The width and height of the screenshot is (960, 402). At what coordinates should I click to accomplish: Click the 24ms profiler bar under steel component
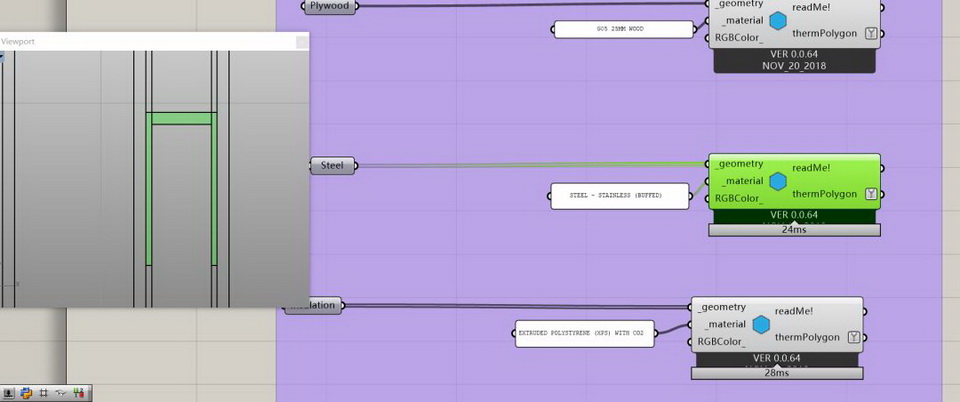pyautogui.click(x=794, y=230)
